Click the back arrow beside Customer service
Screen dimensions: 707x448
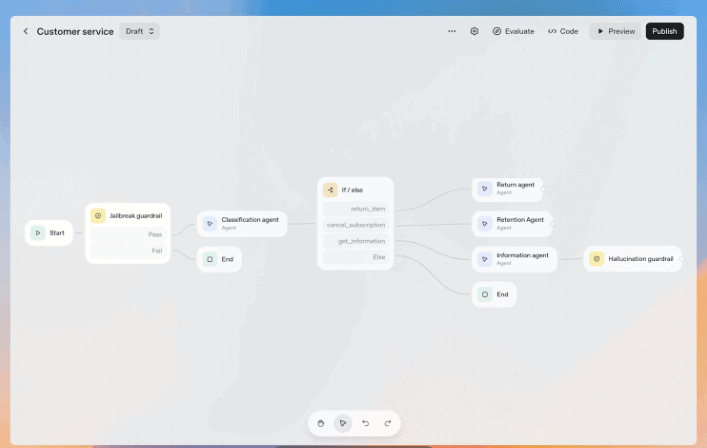click(26, 31)
